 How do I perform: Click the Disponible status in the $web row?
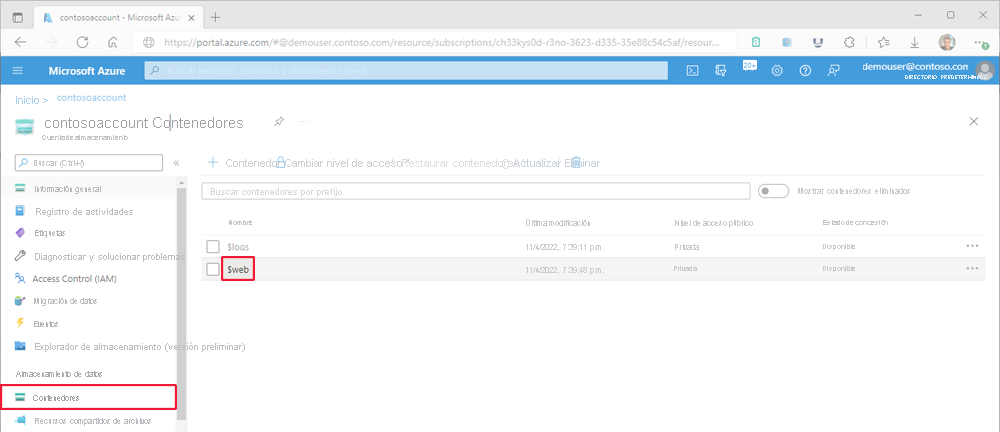point(839,269)
